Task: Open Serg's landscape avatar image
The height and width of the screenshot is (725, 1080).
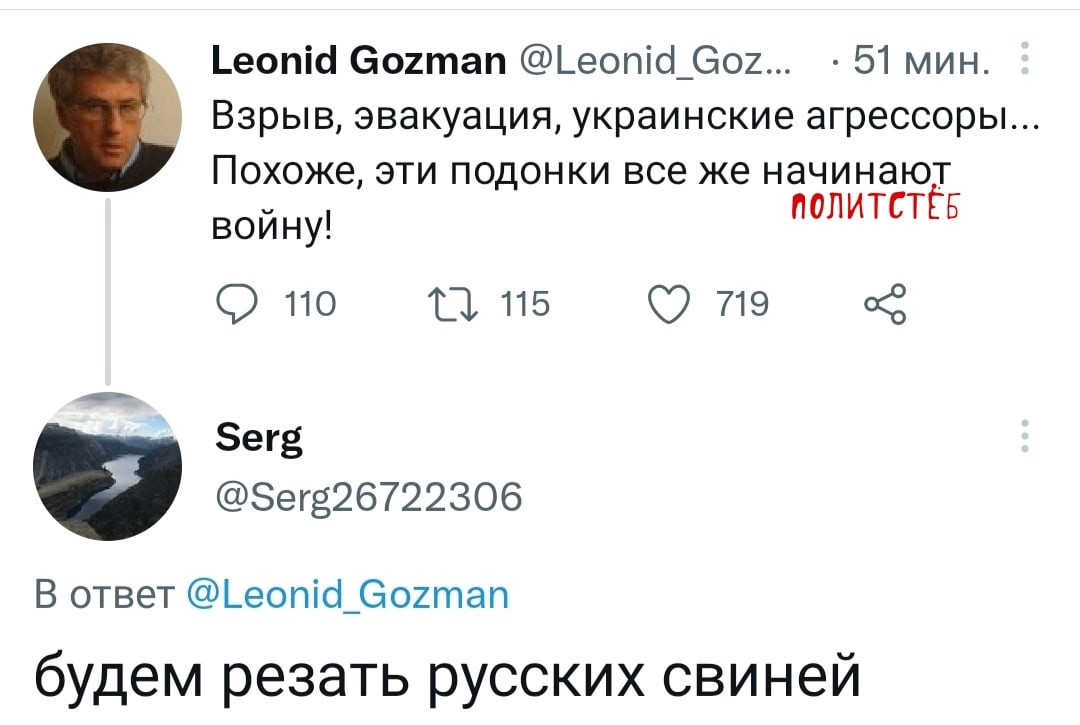Action: tap(108, 466)
